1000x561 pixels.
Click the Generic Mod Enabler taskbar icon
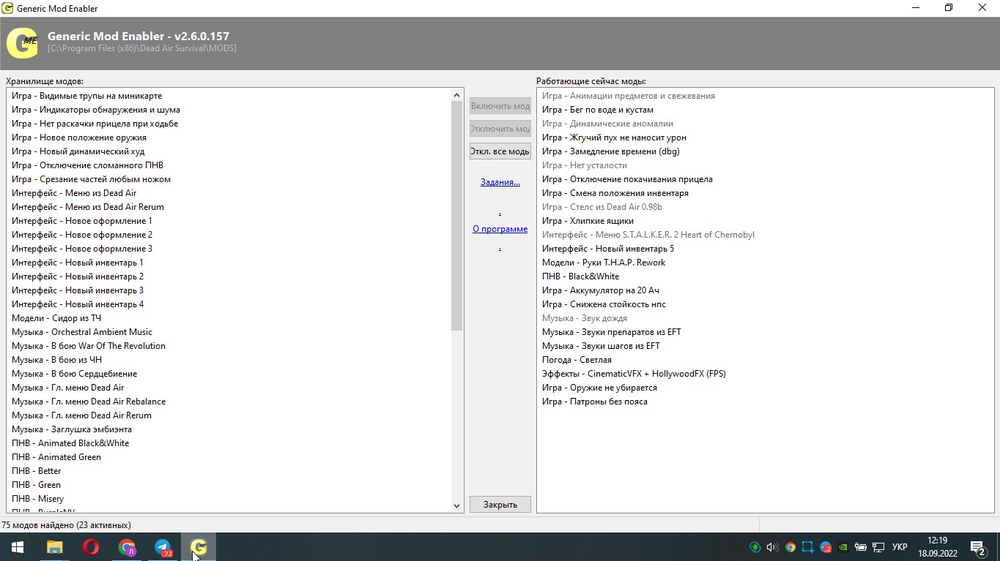coord(199,547)
